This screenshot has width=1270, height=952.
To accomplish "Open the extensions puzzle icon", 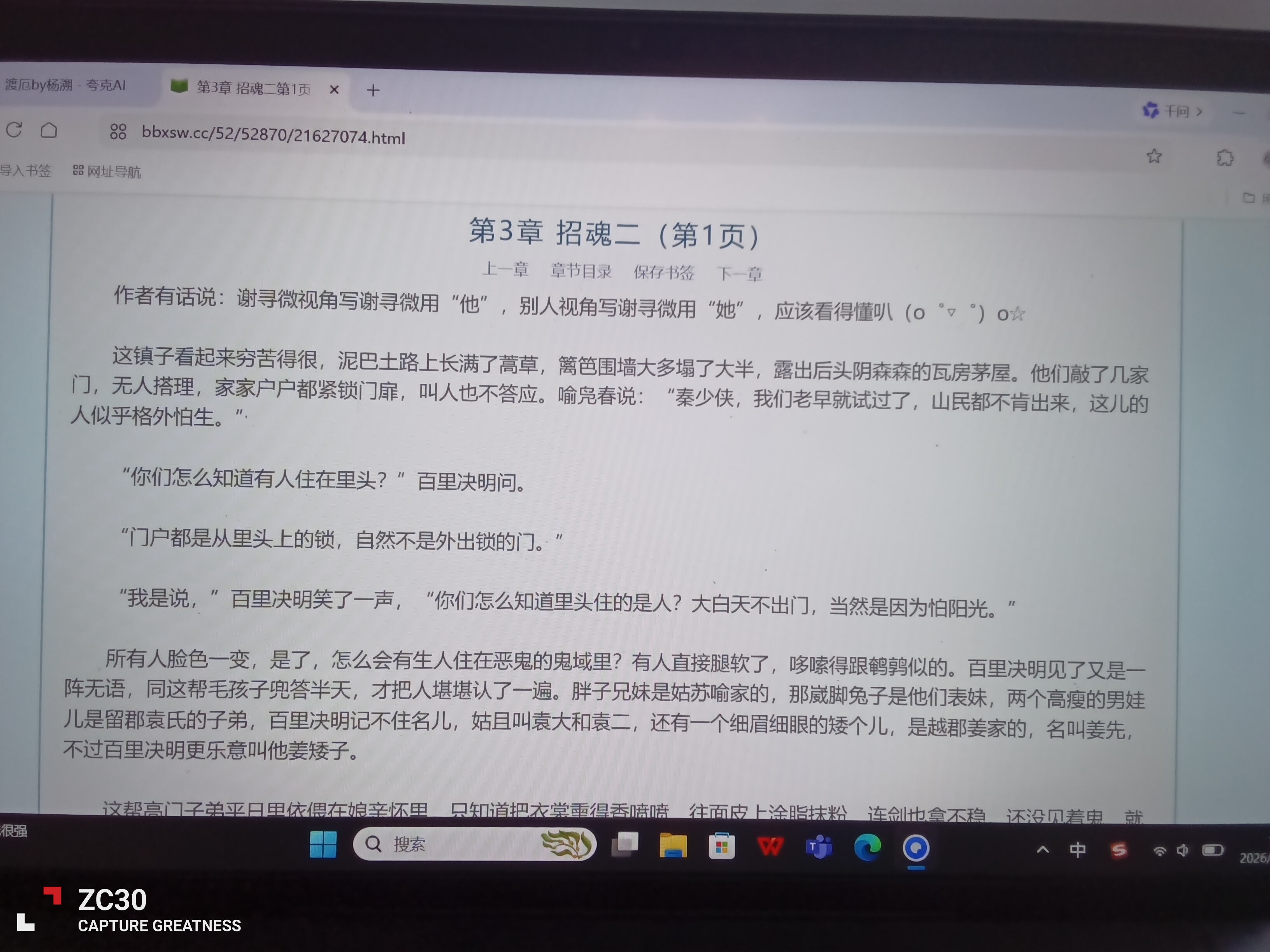I will (1224, 158).
